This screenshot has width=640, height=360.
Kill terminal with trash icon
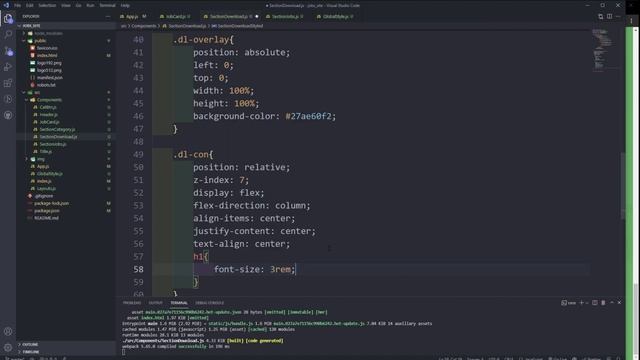(x=603, y=303)
